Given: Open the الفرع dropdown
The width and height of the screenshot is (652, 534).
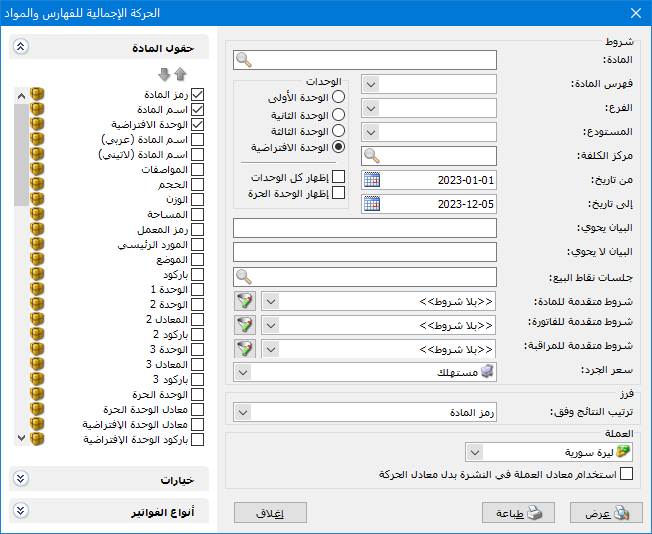Looking at the screenshot, I should [371, 109].
